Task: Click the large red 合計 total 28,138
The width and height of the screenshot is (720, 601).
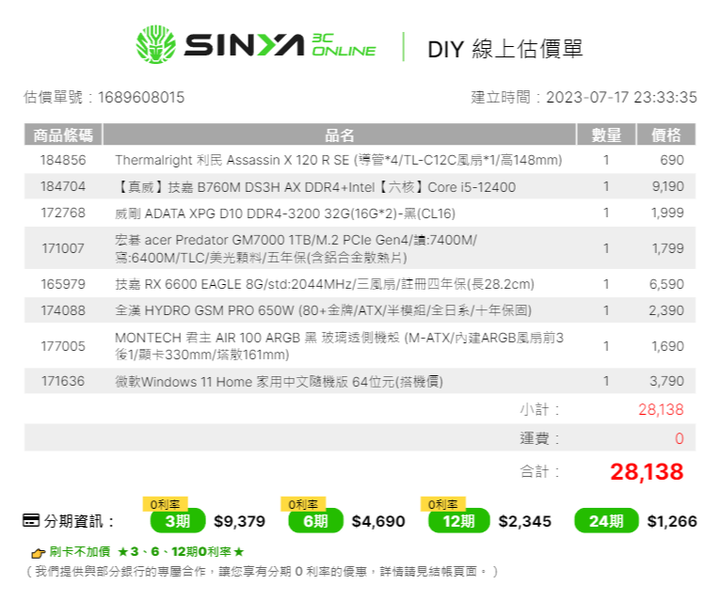Action: (647, 472)
